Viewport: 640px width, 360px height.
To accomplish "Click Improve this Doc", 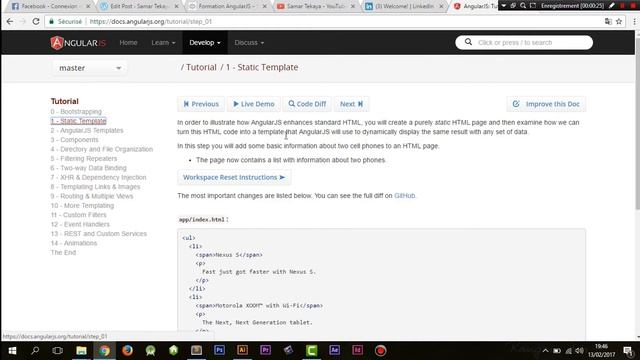I will pyautogui.click(x=546, y=104).
